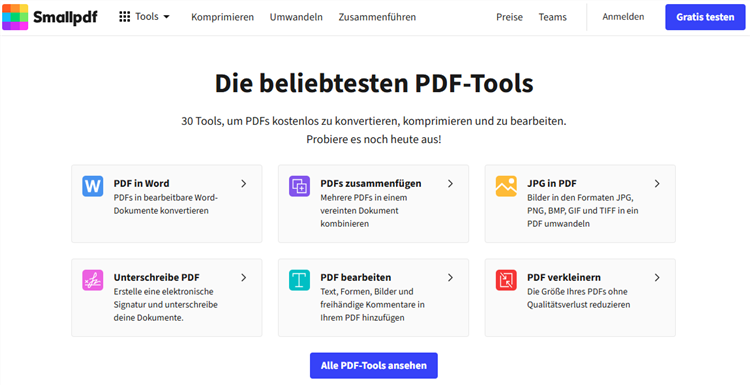The width and height of the screenshot is (750, 385).
Task: Click chevron on PDF verkleinern card
Action: 657,277
